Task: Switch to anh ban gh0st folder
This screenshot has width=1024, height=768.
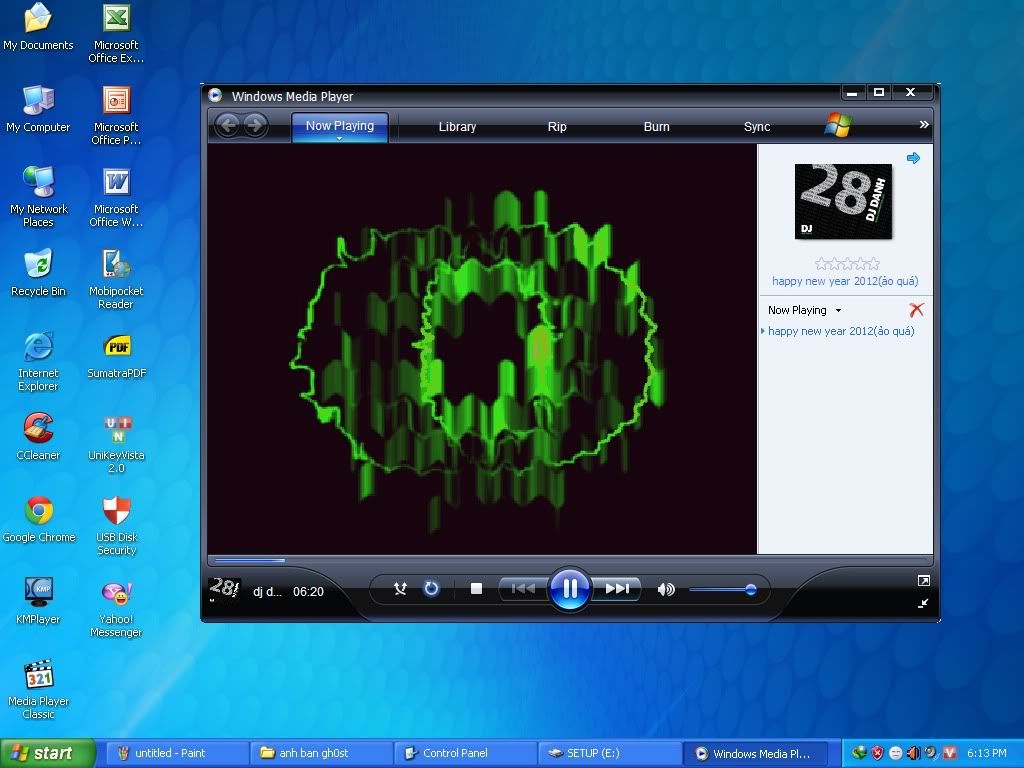Action: 321,753
